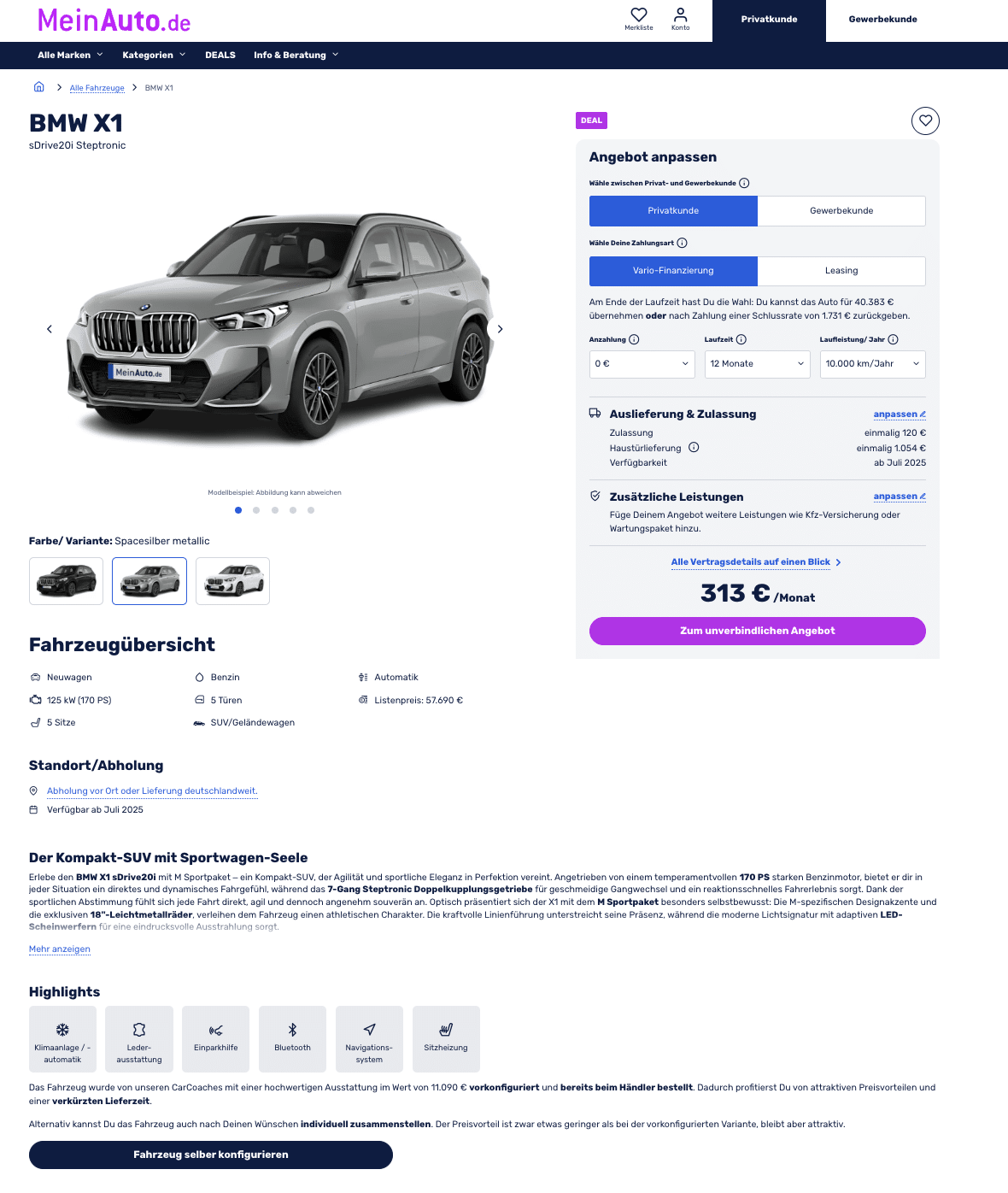The width and height of the screenshot is (1008, 1193).
Task: Select Vario-Finanzierung payment option
Action: (673, 271)
